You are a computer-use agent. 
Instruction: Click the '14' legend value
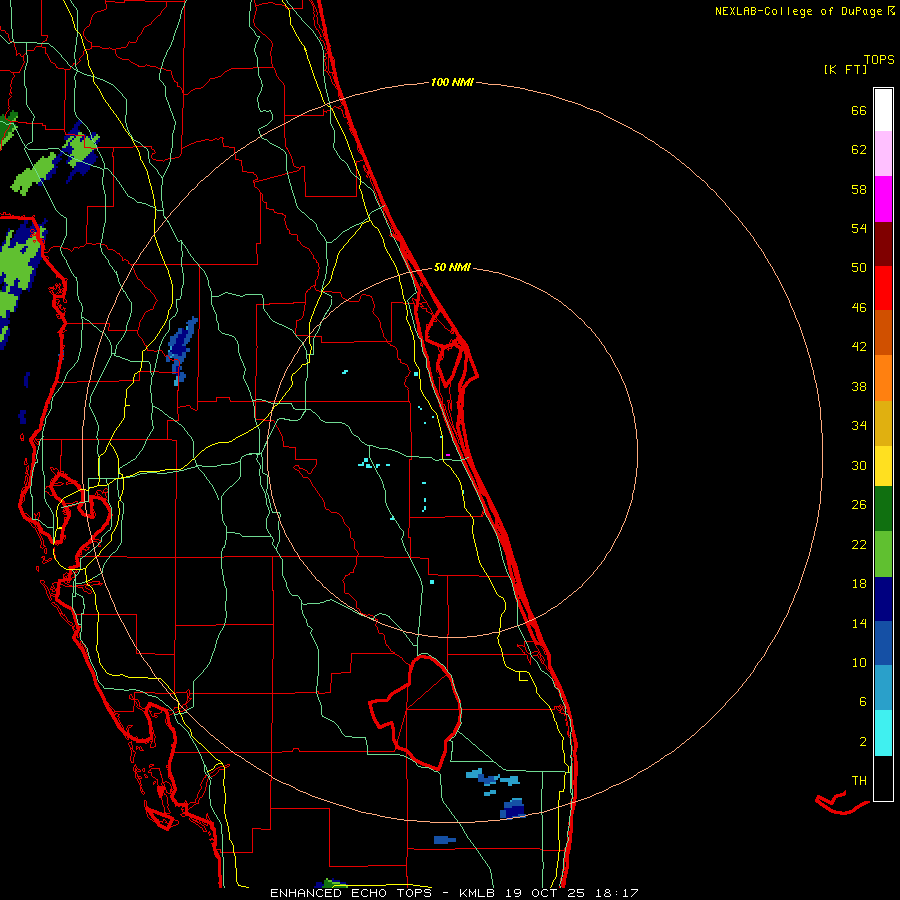[x=859, y=623]
